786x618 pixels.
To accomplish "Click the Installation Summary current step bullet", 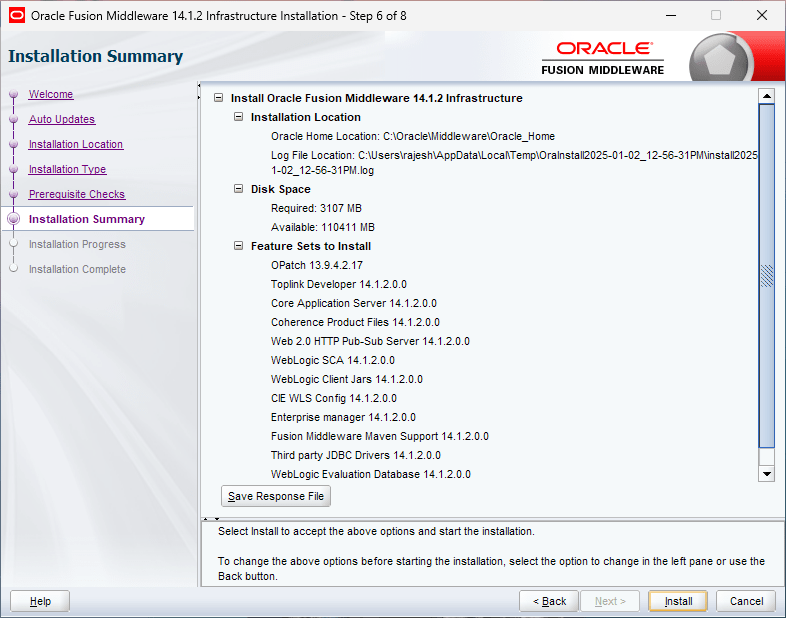I will pos(14,219).
